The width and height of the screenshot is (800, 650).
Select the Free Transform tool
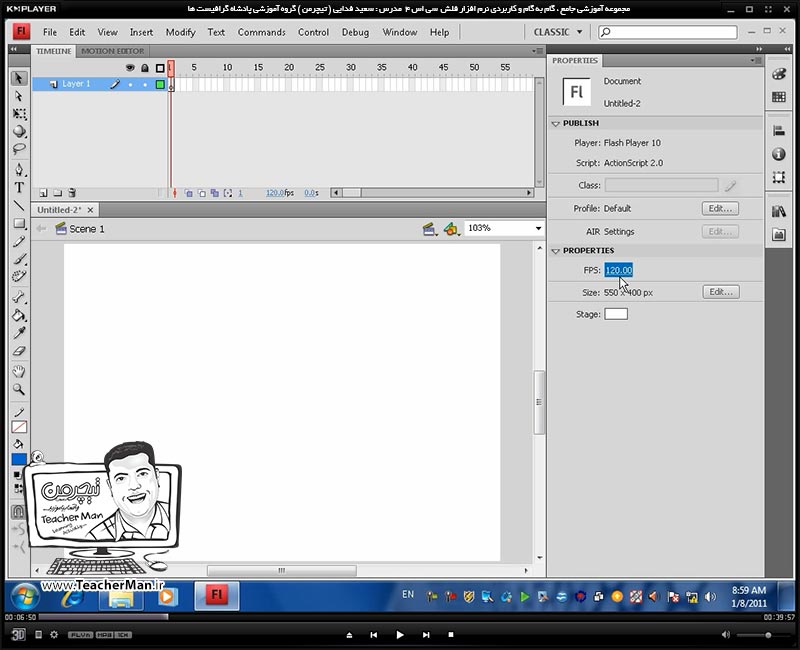point(19,114)
